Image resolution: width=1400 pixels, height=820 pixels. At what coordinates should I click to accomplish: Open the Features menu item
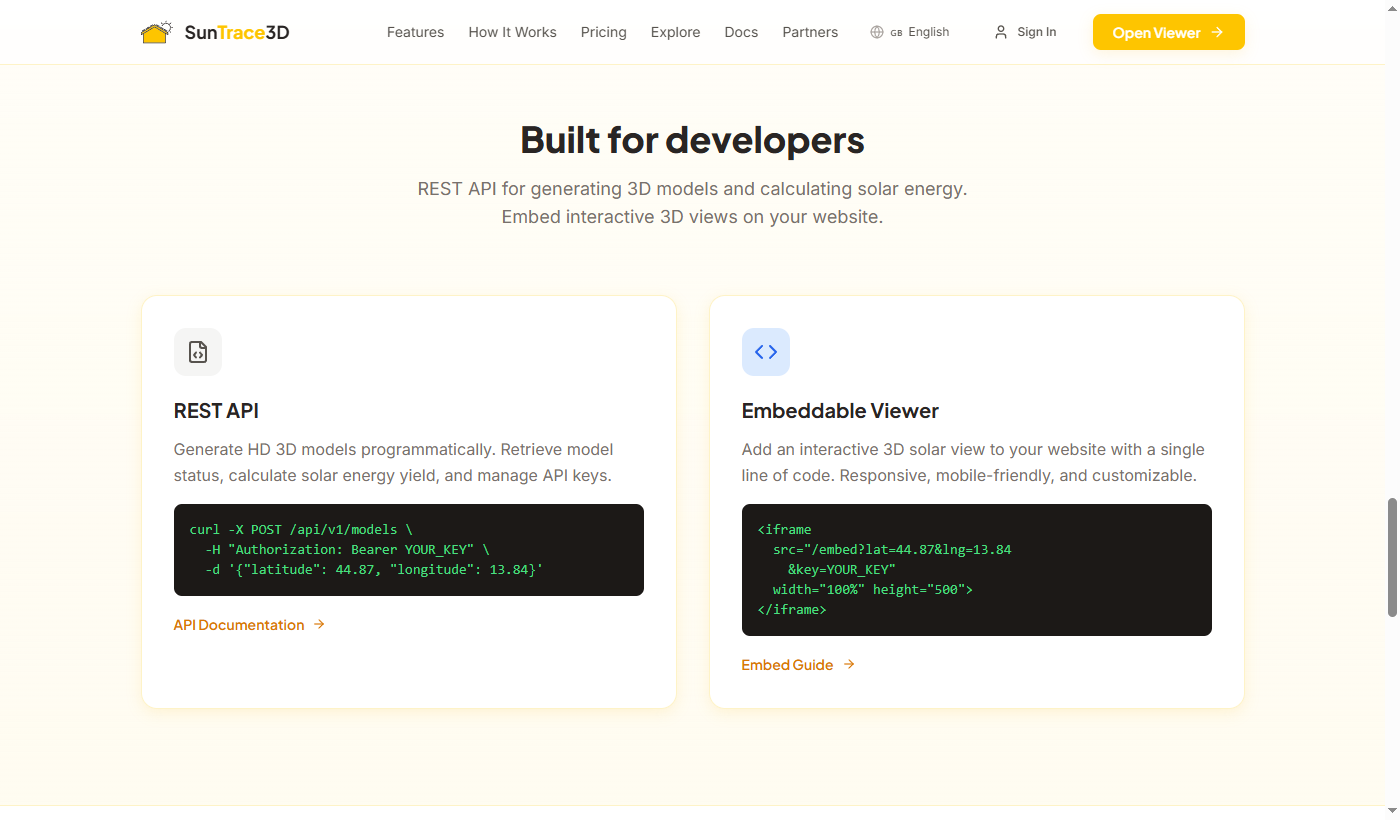[x=415, y=32]
